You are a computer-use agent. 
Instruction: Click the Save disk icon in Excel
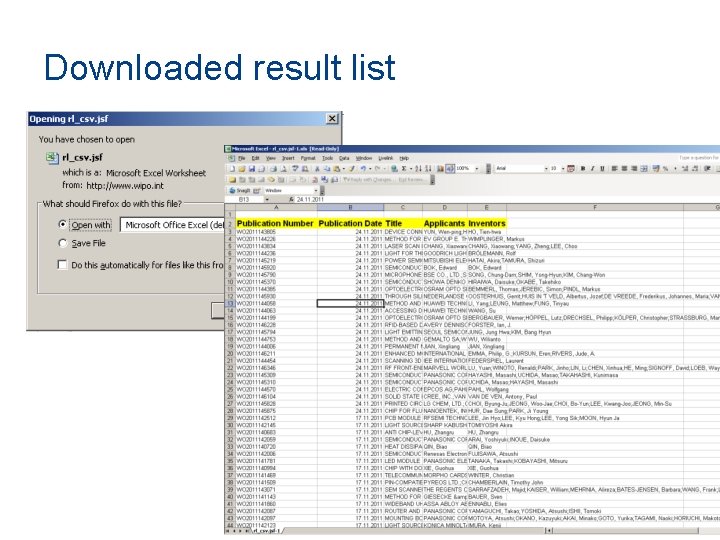pos(252,169)
